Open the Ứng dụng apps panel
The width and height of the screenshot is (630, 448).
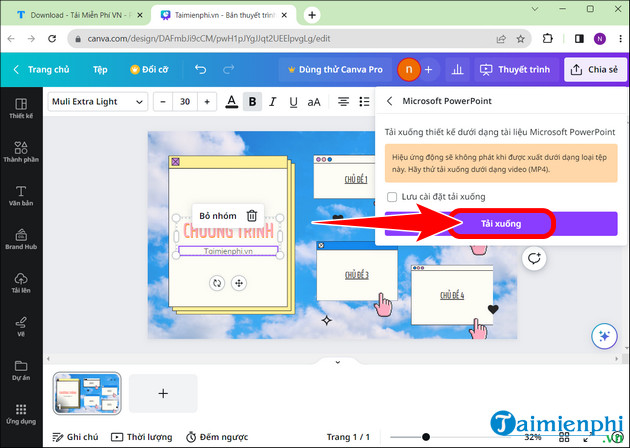(21, 414)
